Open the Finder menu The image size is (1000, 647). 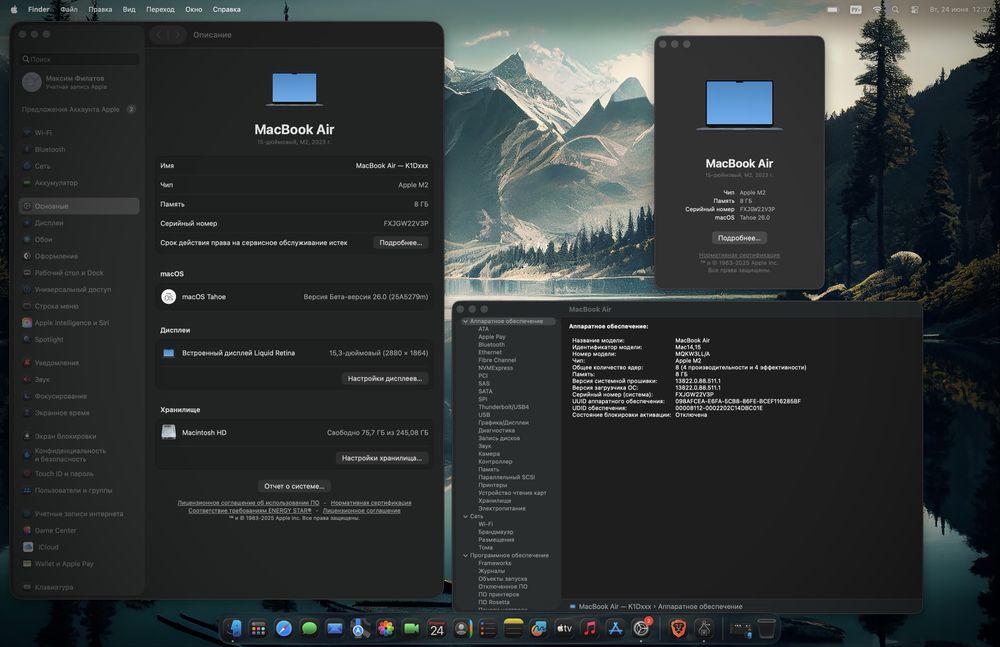click(x=38, y=10)
